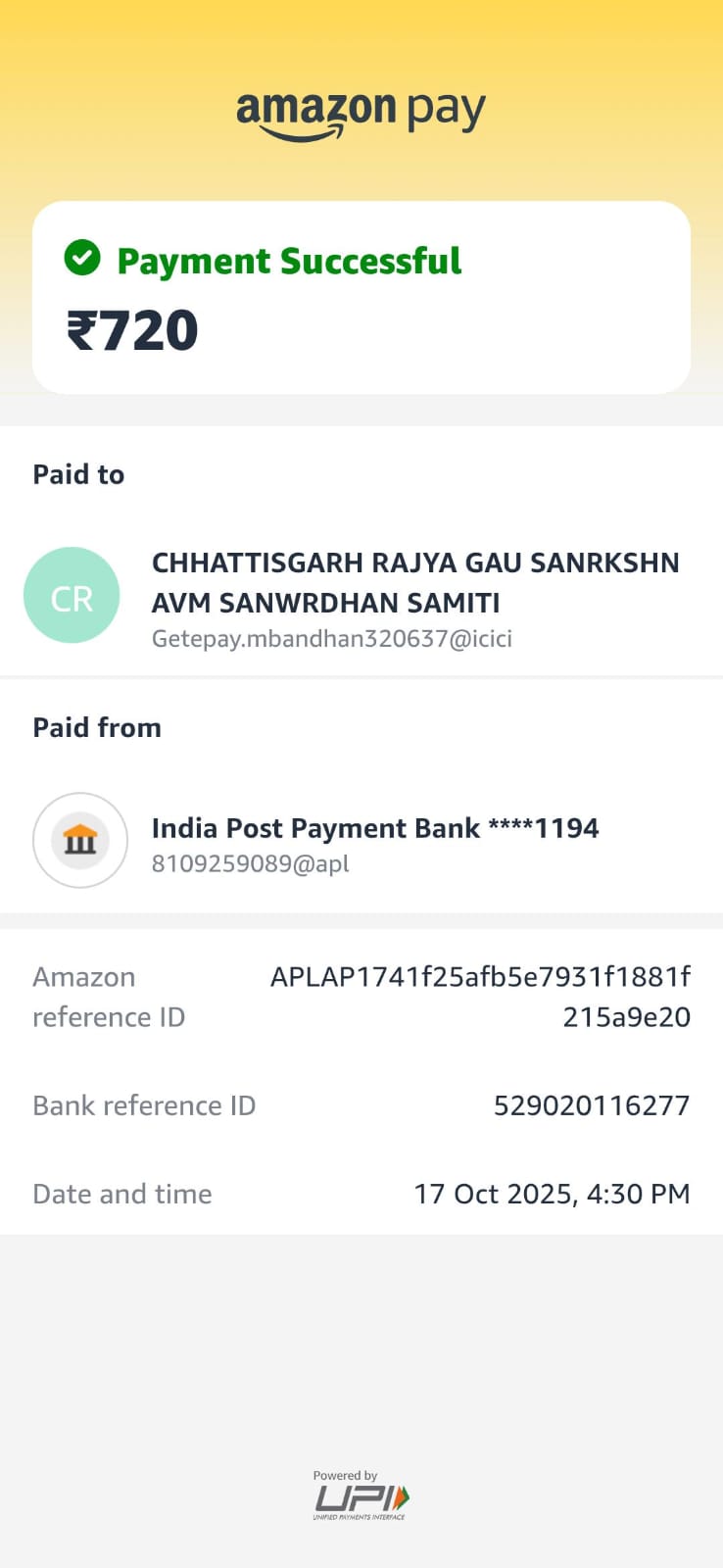The image size is (723, 1568).
Task: Tap the CR payee avatar circle
Action: (72, 596)
